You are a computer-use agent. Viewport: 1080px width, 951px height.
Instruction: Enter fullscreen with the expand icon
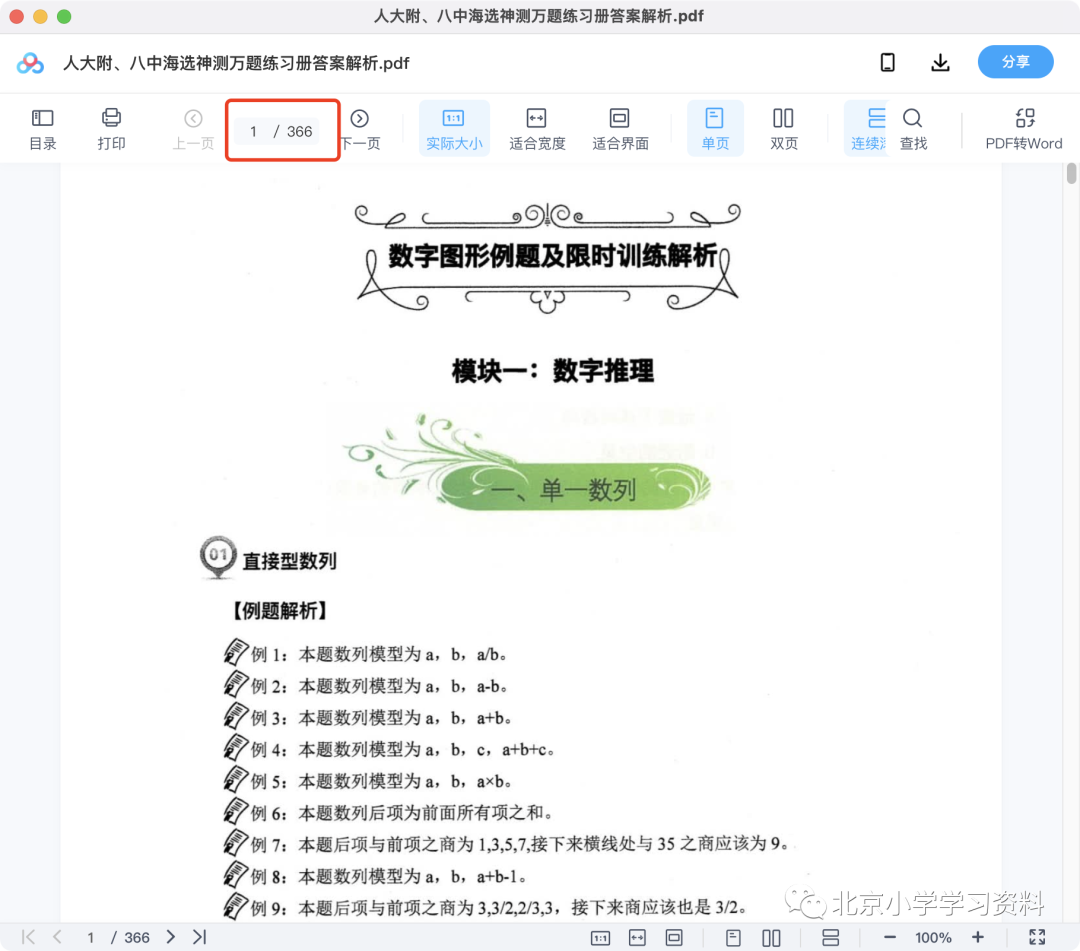pos(1037,937)
